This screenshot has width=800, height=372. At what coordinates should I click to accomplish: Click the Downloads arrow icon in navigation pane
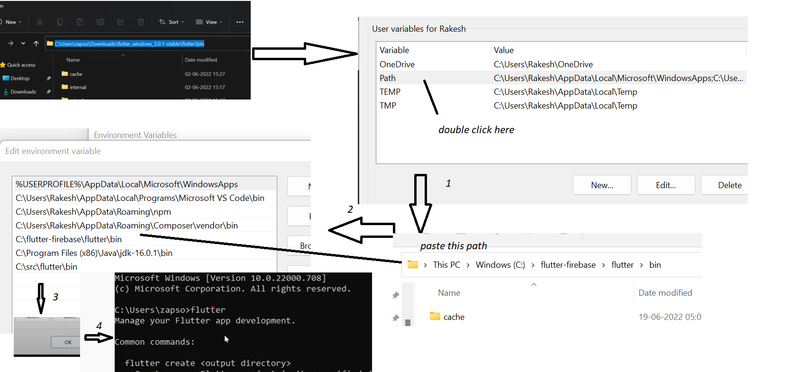click(6, 92)
